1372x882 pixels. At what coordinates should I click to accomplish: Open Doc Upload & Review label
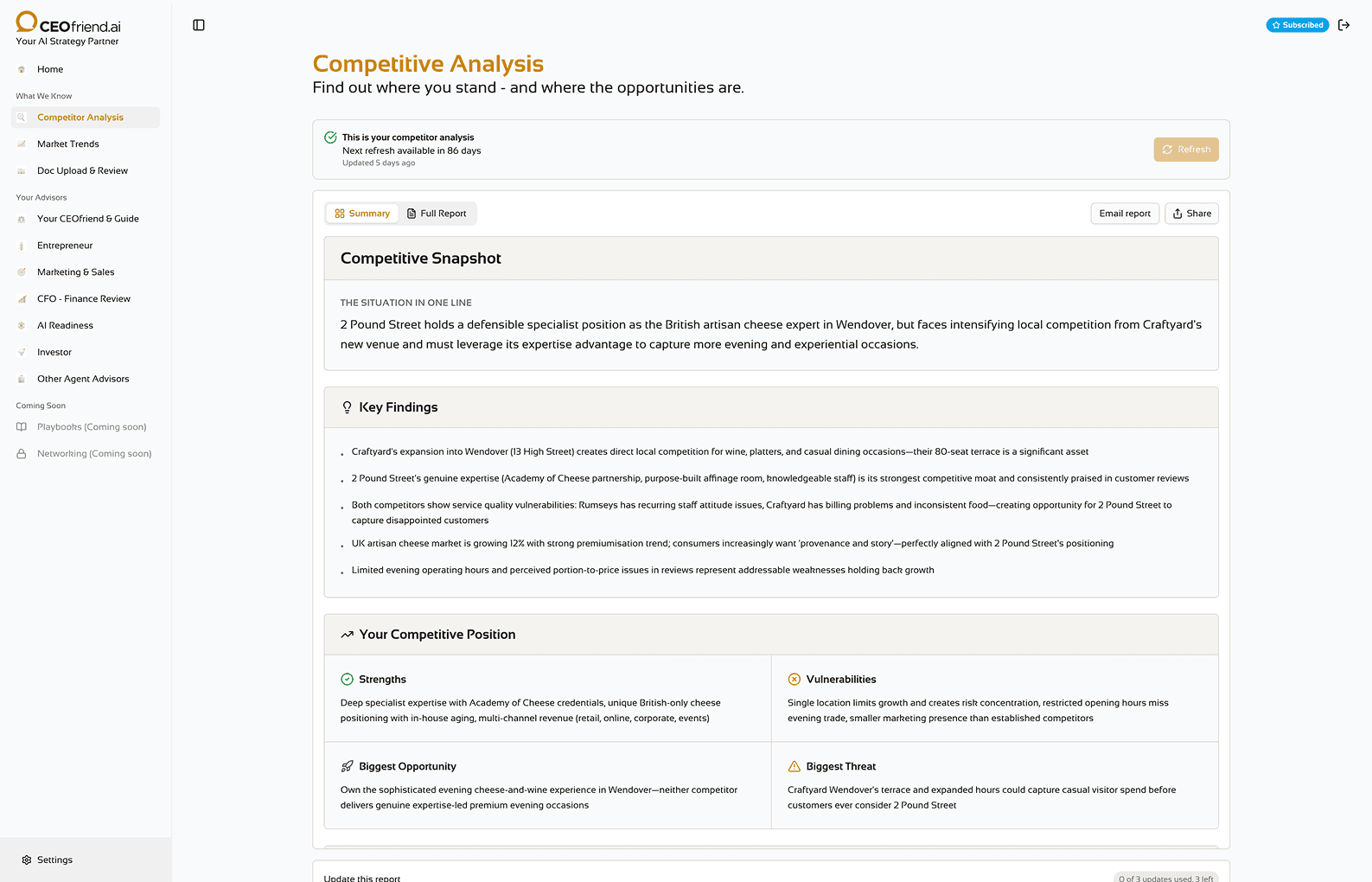tap(82, 171)
